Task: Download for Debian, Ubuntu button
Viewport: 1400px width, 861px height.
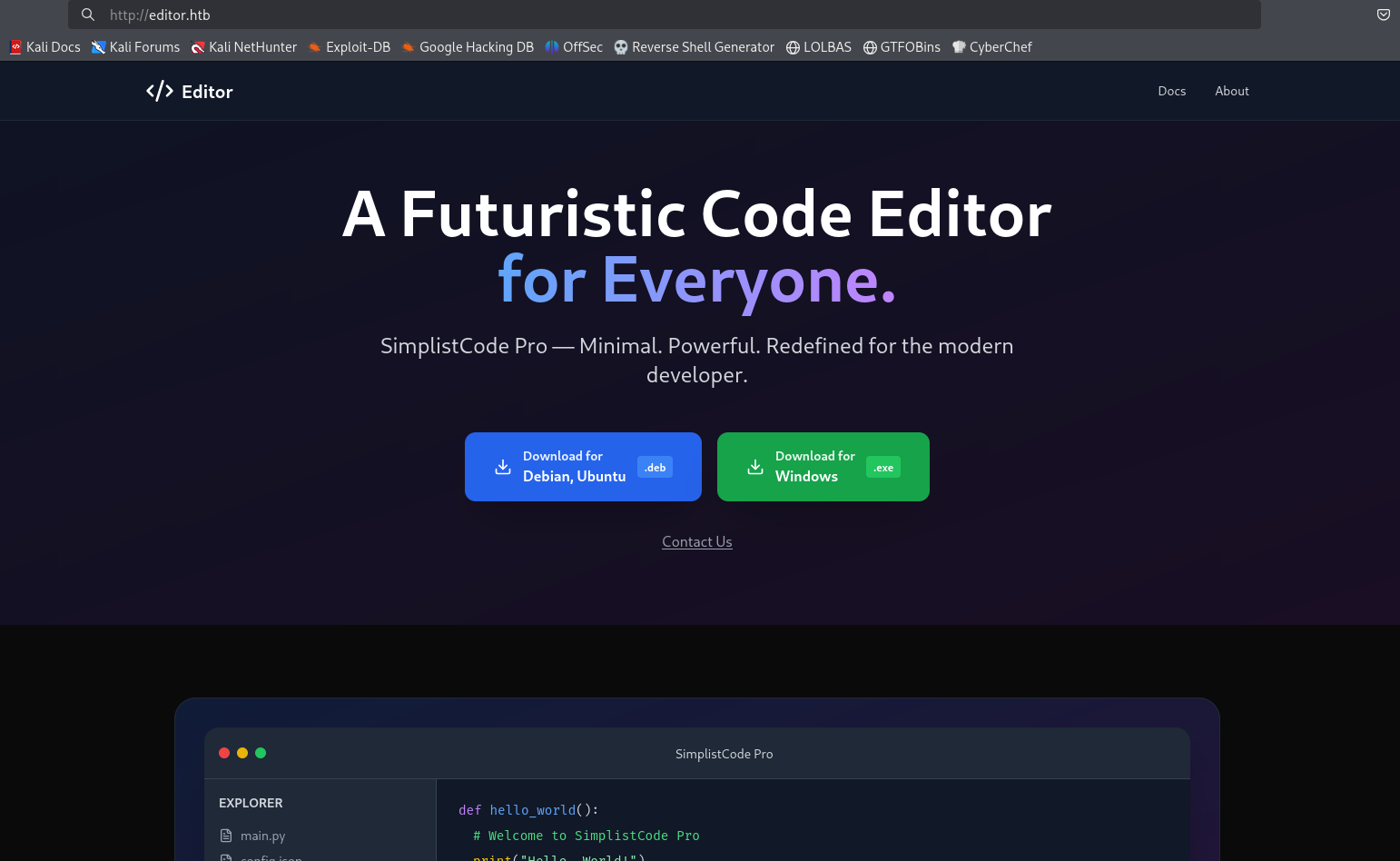Action: click(583, 467)
